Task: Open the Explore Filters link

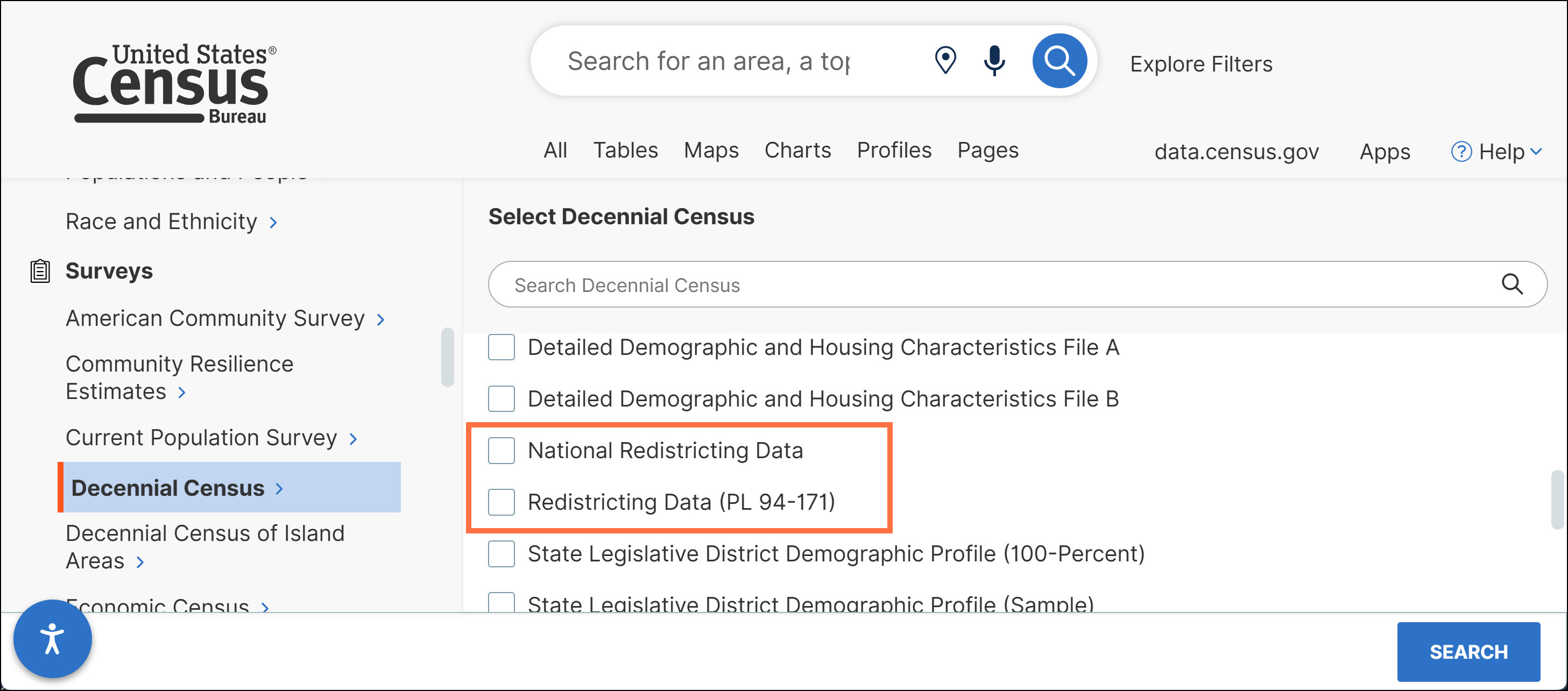Action: pyautogui.click(x=1201, y=64)
